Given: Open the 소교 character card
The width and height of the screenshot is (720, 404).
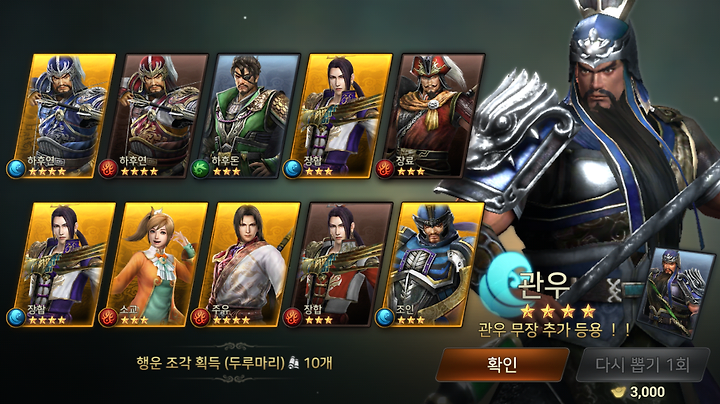Looking at the screenshot, I should [x=156, y=264].
